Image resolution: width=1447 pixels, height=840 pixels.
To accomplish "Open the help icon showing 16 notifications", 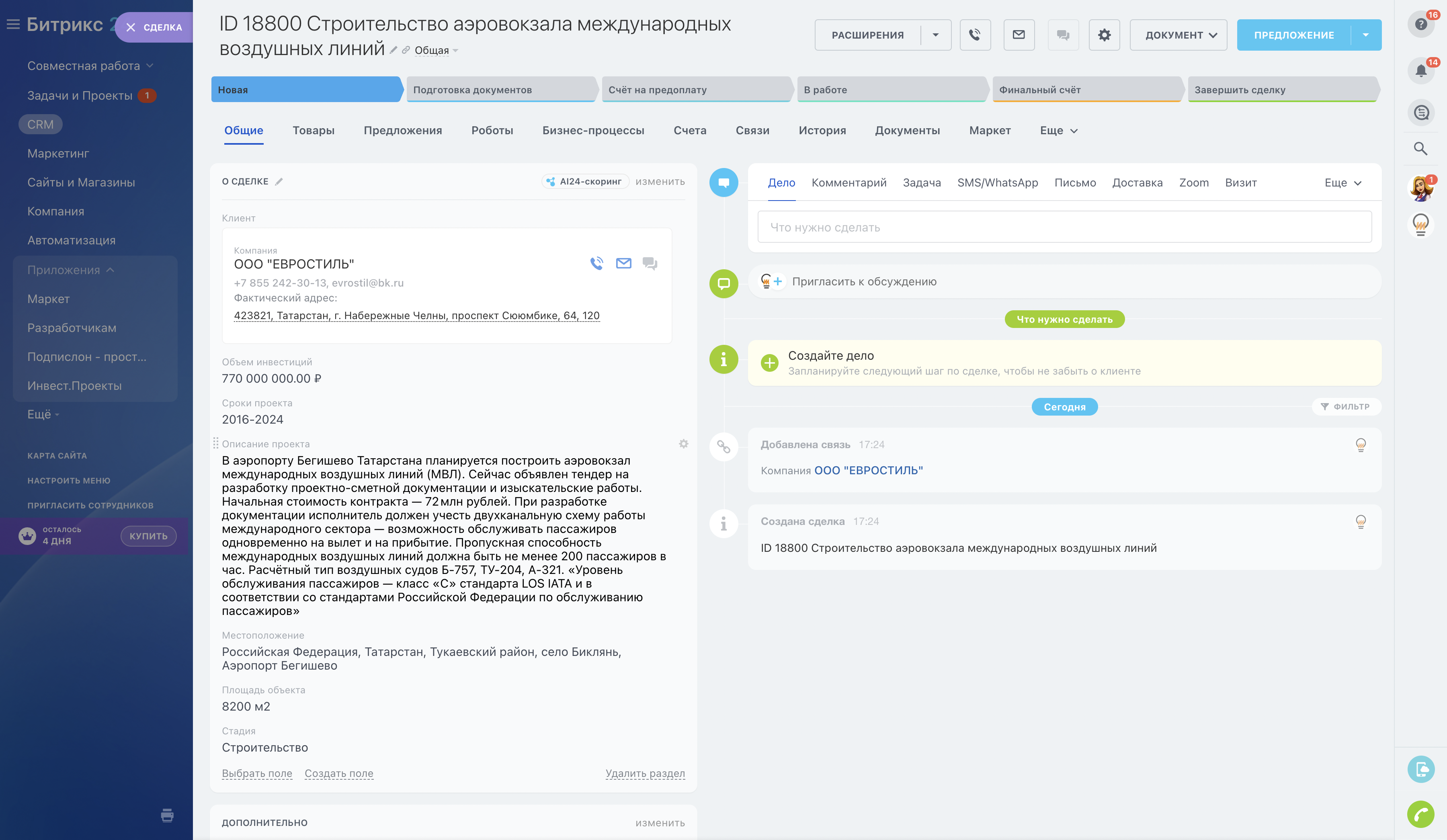I will click(x=1422, y=24).
